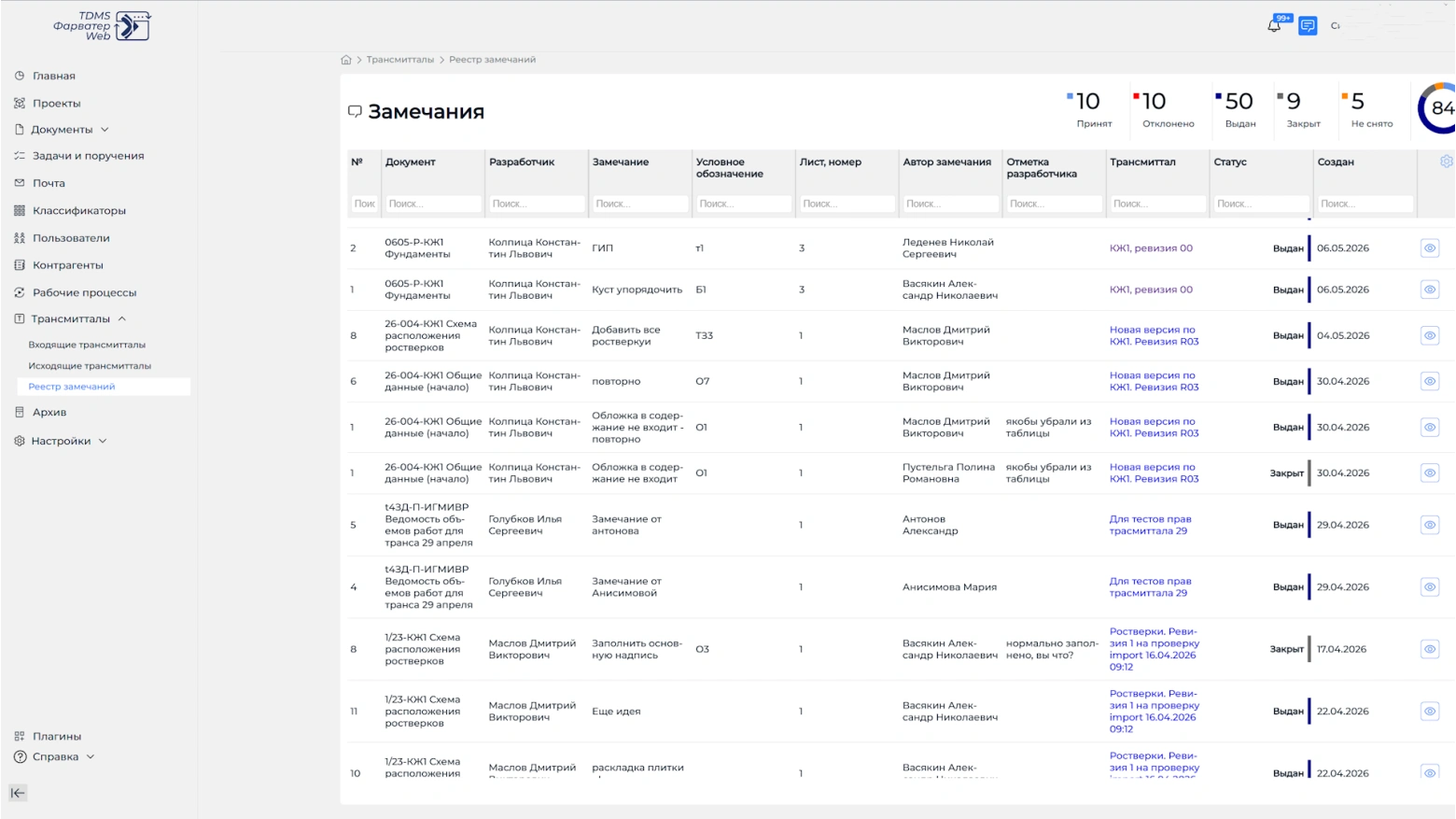Open Входящие трансмитталы submenu item
This screenshot has width=1456, height=819.
click(x=87, y=345)
